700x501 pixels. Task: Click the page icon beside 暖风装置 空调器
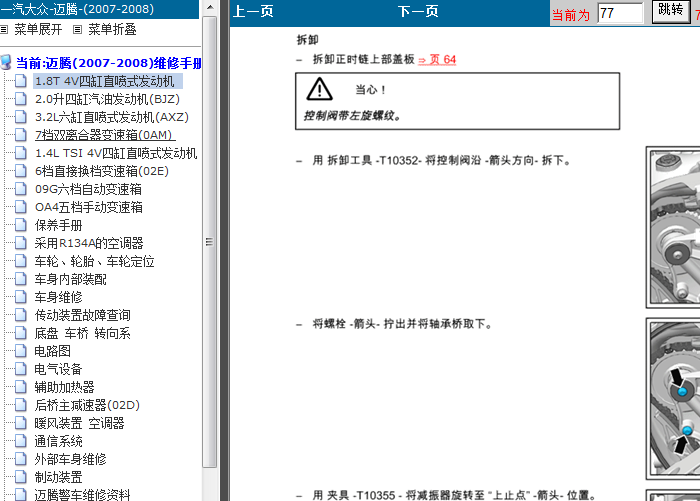[x=21, y=423]
